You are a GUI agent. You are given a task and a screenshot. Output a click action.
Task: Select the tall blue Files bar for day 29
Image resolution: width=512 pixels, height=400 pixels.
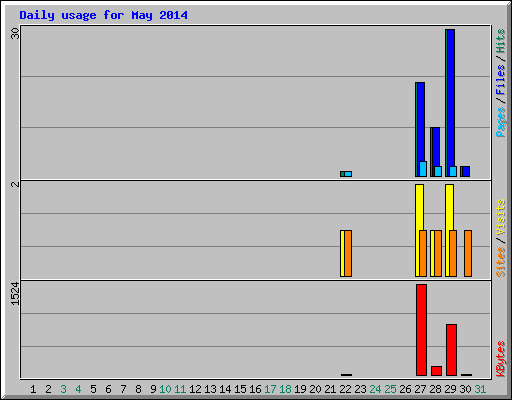(451, 98)
